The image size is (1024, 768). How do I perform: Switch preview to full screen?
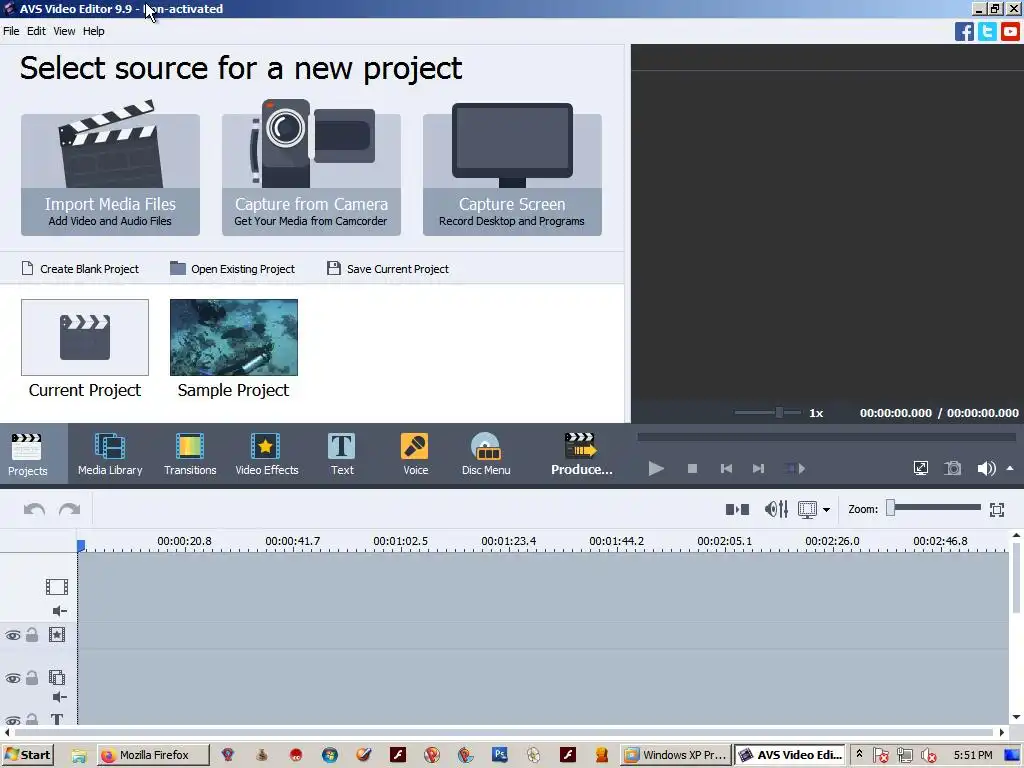921,468
